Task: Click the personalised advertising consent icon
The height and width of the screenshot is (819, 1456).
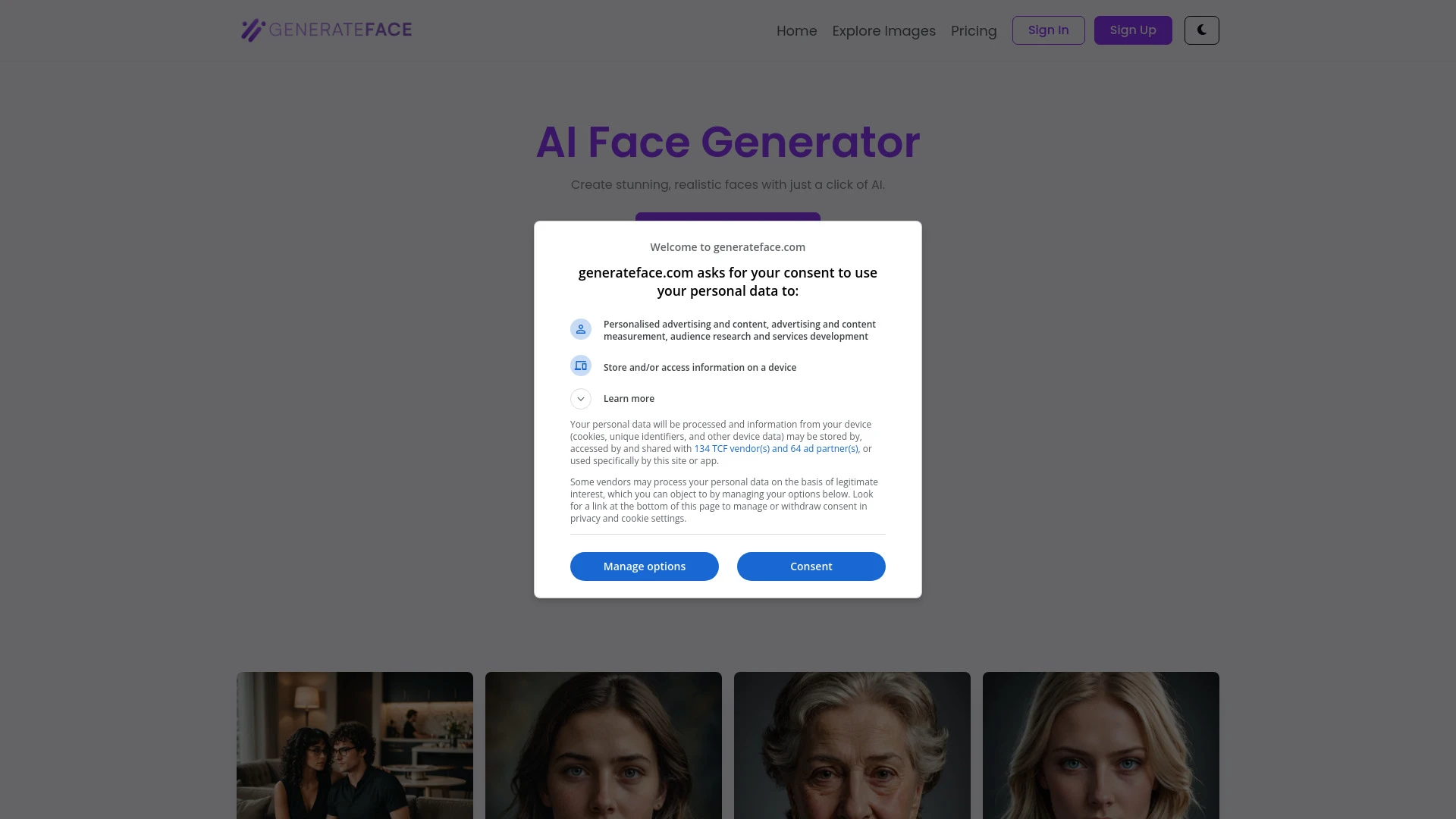Action: [581, 329]
